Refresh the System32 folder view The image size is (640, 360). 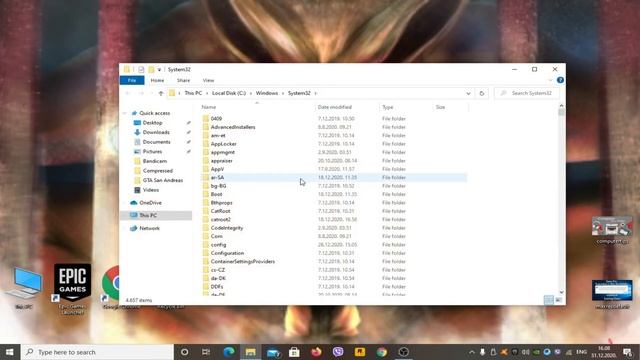click(482, 93)
